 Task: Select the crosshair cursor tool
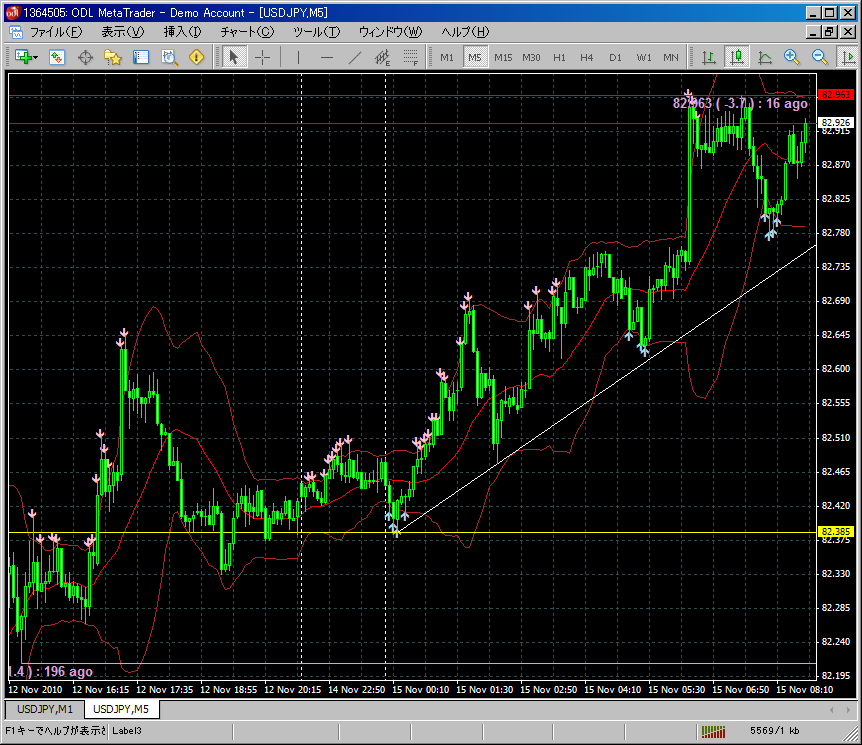click(262, 57)
